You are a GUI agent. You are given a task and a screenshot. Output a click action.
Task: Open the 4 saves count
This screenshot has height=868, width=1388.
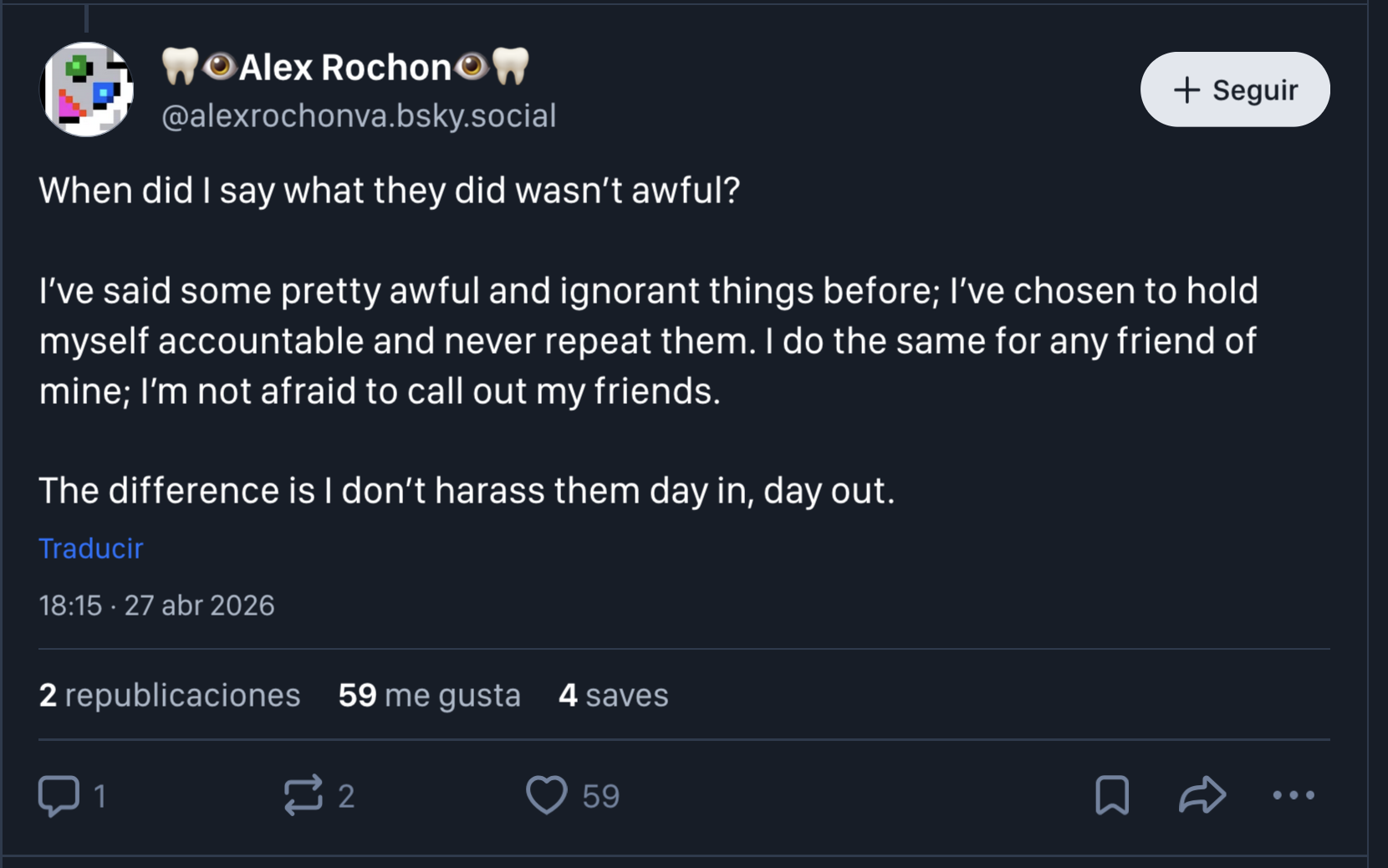click(x=614, y=695)
